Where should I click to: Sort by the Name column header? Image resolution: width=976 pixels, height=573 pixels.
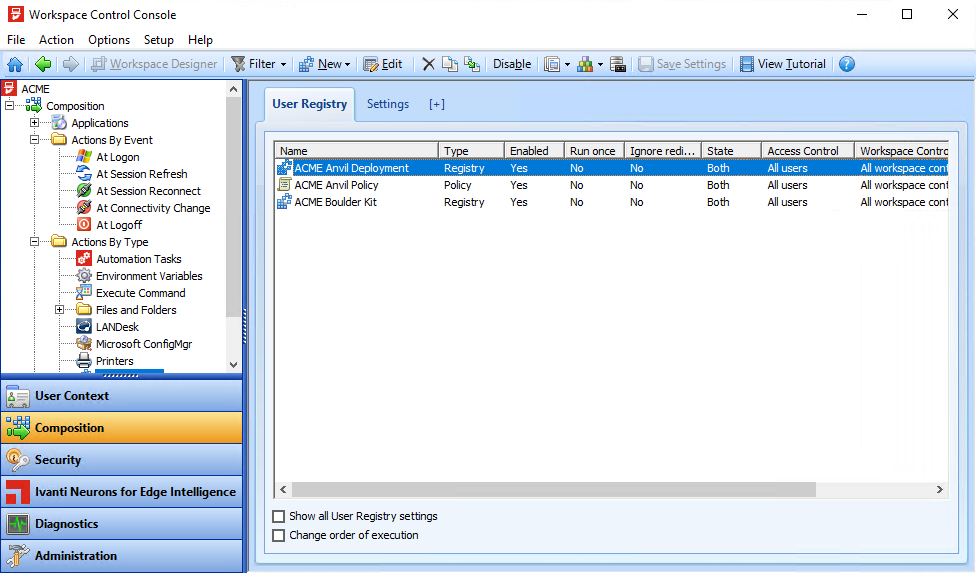(357, 151)
